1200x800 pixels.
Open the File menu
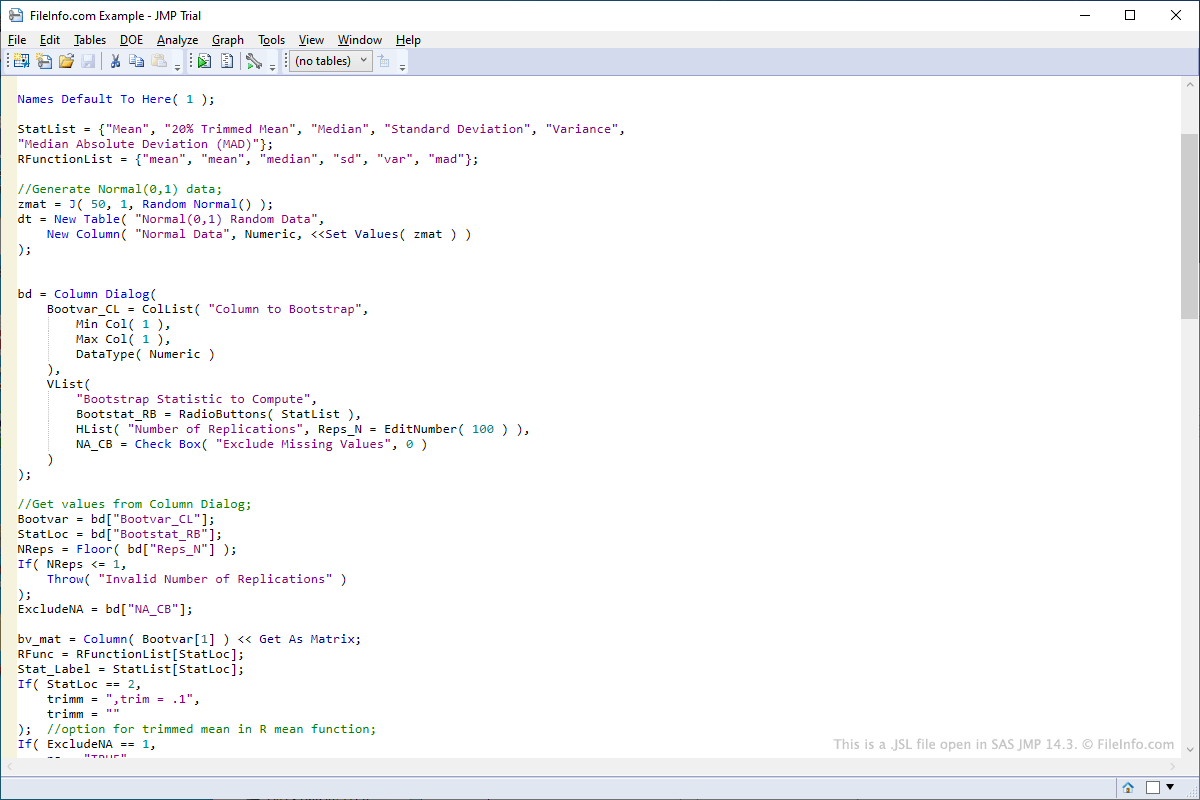coord(17,40)
